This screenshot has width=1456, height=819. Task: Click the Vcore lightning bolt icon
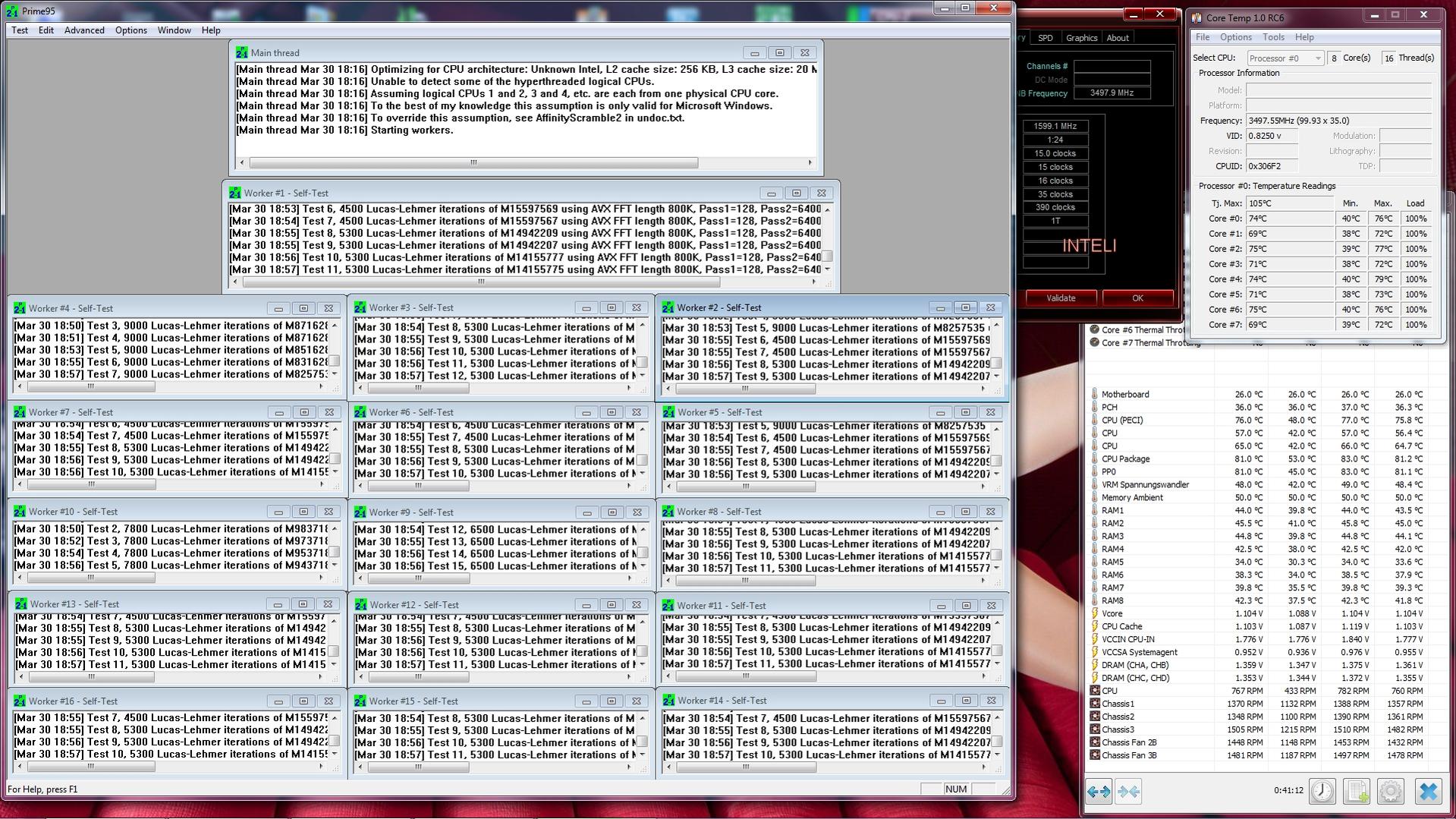[1094, 613]
